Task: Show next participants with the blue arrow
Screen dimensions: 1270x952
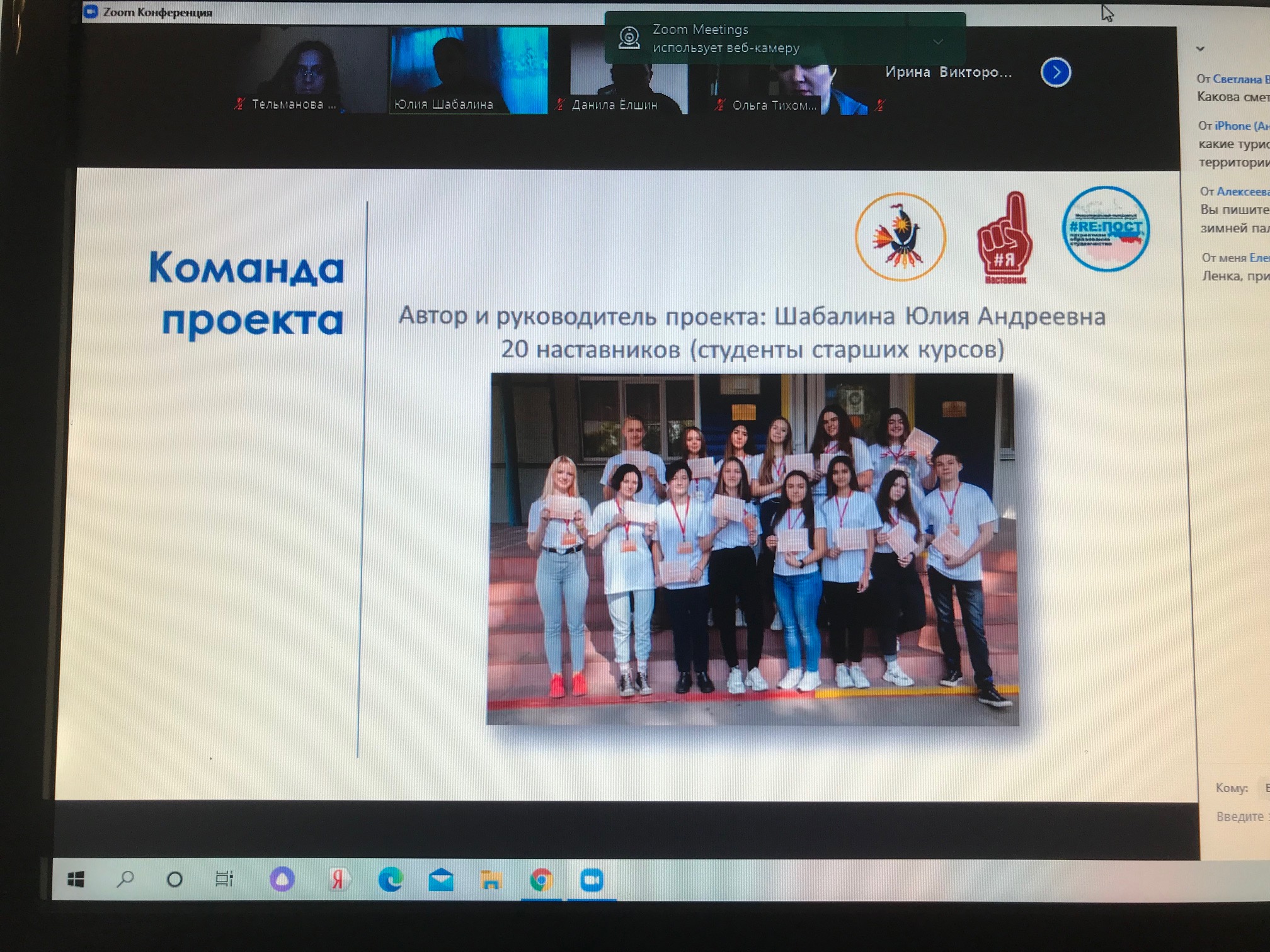Action: point(1056,72)
